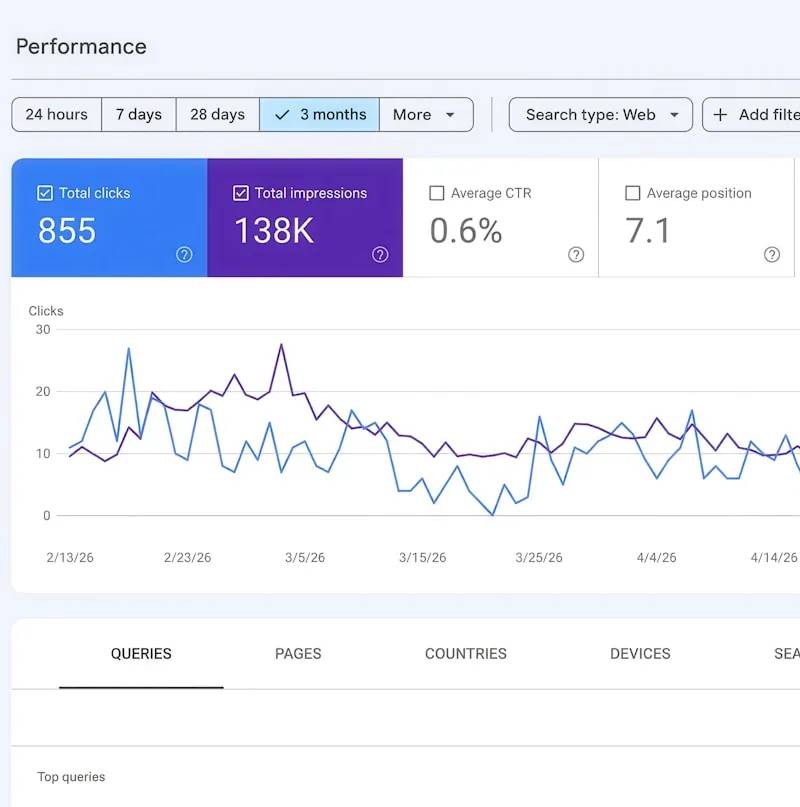Click the Performance page heading
The width and height of the screenshot is (800, 807).
[81, 46]
